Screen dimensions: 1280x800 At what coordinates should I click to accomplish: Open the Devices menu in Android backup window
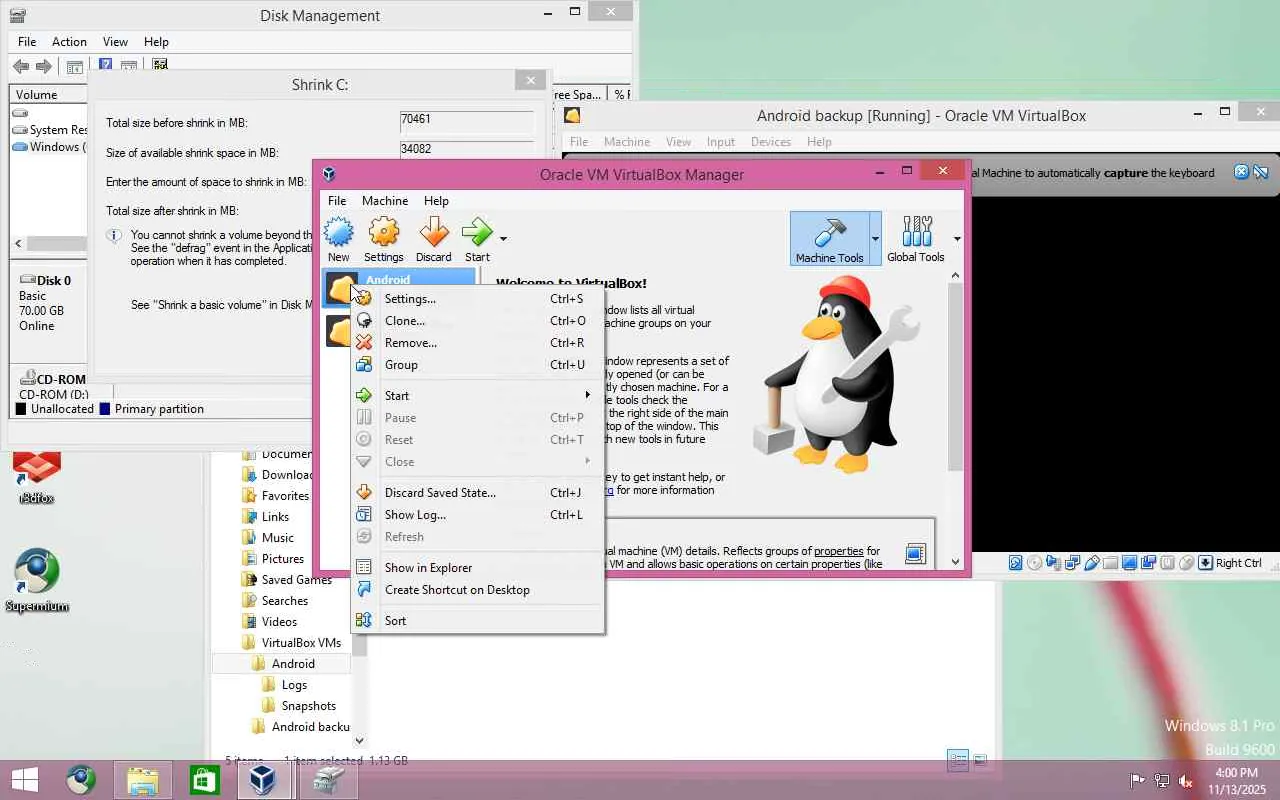771,142
